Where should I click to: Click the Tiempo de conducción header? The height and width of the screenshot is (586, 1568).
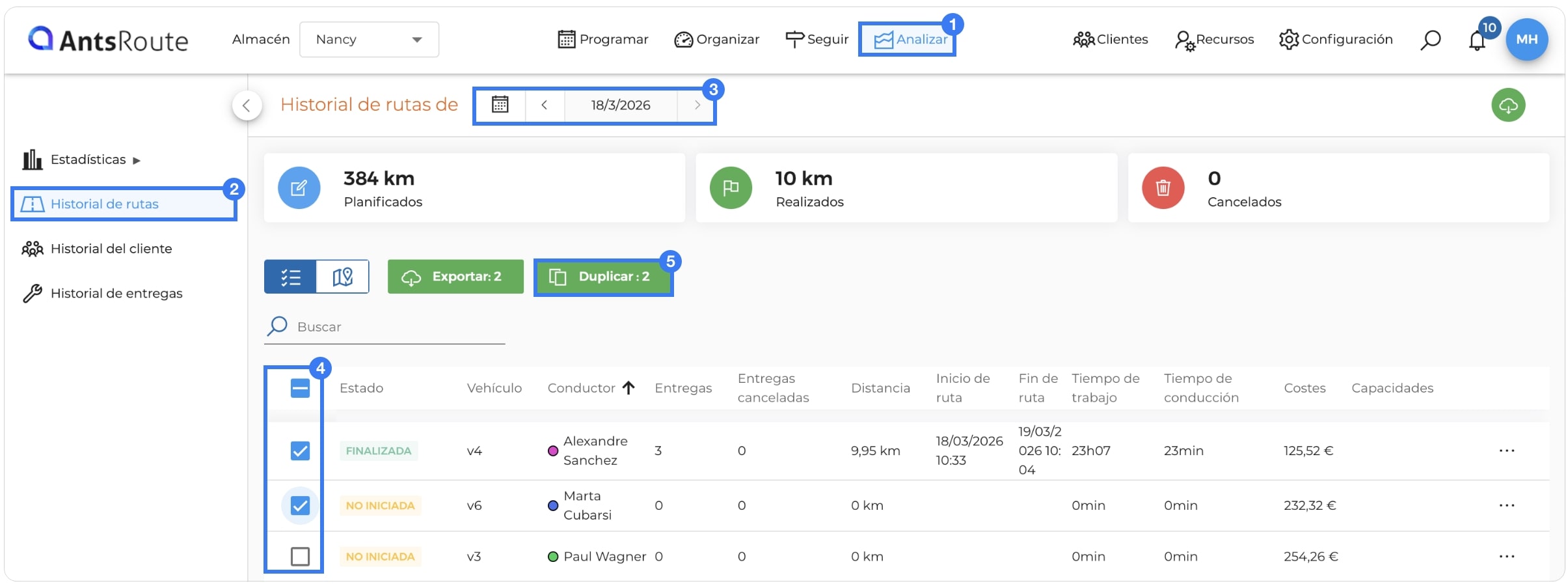pyautogui.click(x=1201, y=388)
